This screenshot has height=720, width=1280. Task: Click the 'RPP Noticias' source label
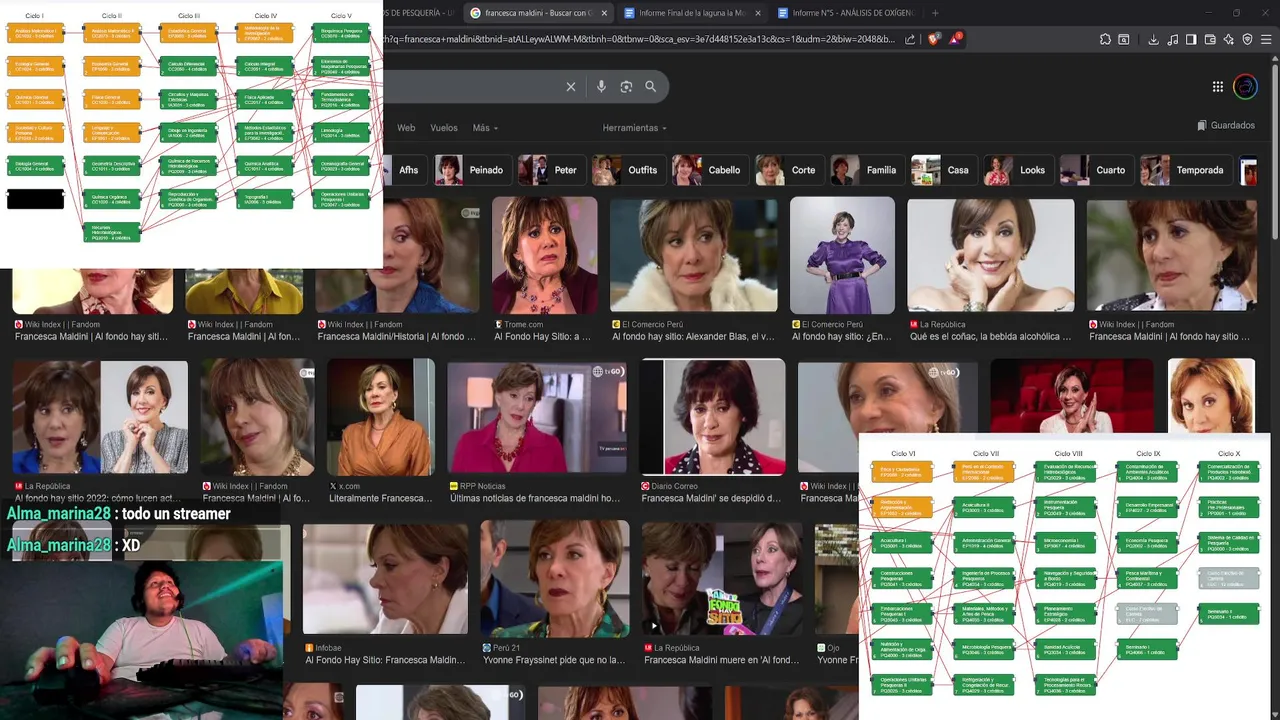point(483,486)
